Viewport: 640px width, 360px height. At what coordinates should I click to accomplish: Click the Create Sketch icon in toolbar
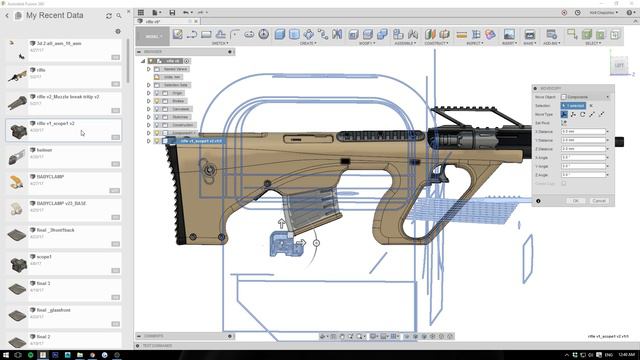coord(178,34)
